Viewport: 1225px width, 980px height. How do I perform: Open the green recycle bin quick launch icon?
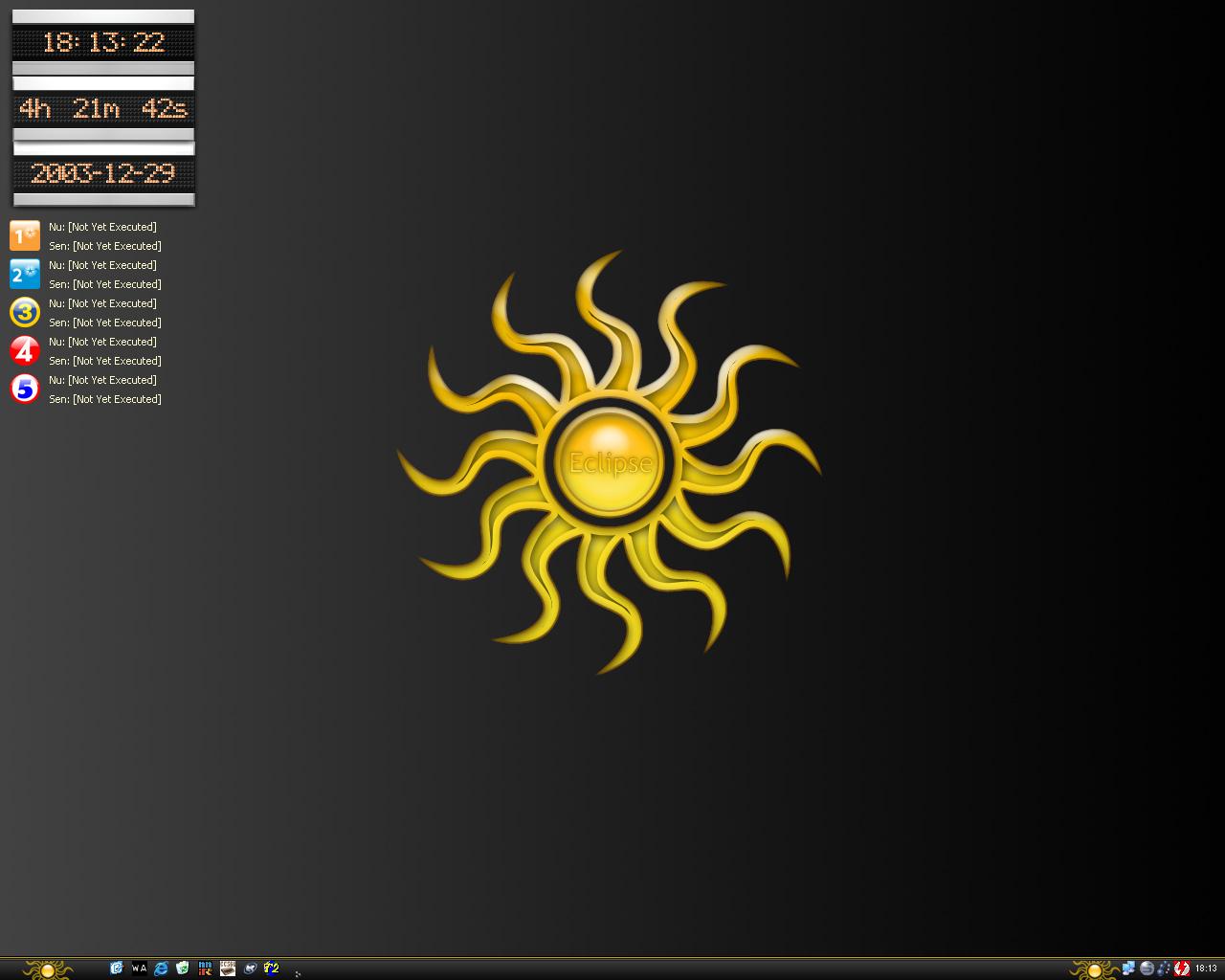coord(183,969)
